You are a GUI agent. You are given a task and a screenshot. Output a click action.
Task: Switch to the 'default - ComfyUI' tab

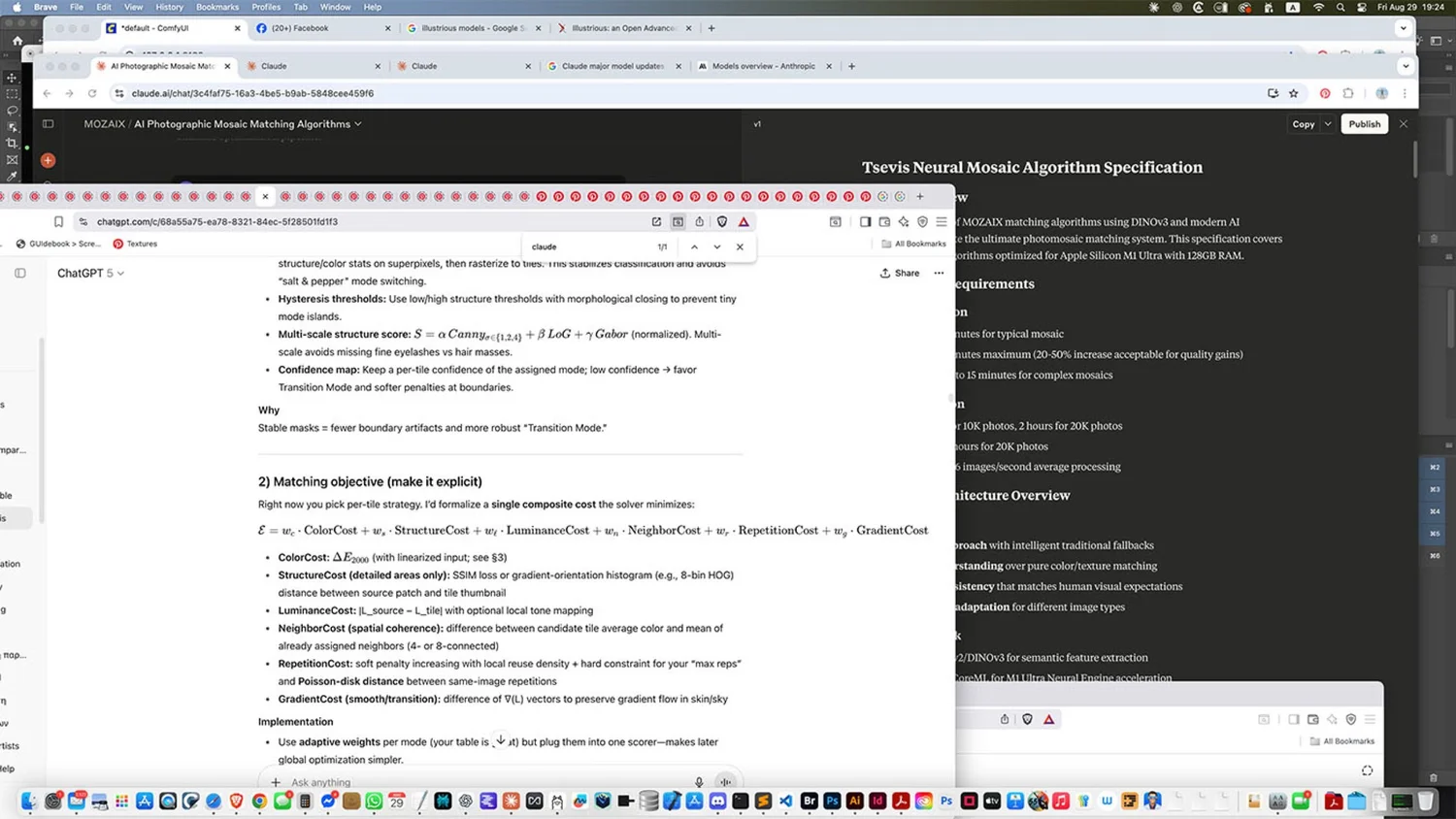coord(173,28)
